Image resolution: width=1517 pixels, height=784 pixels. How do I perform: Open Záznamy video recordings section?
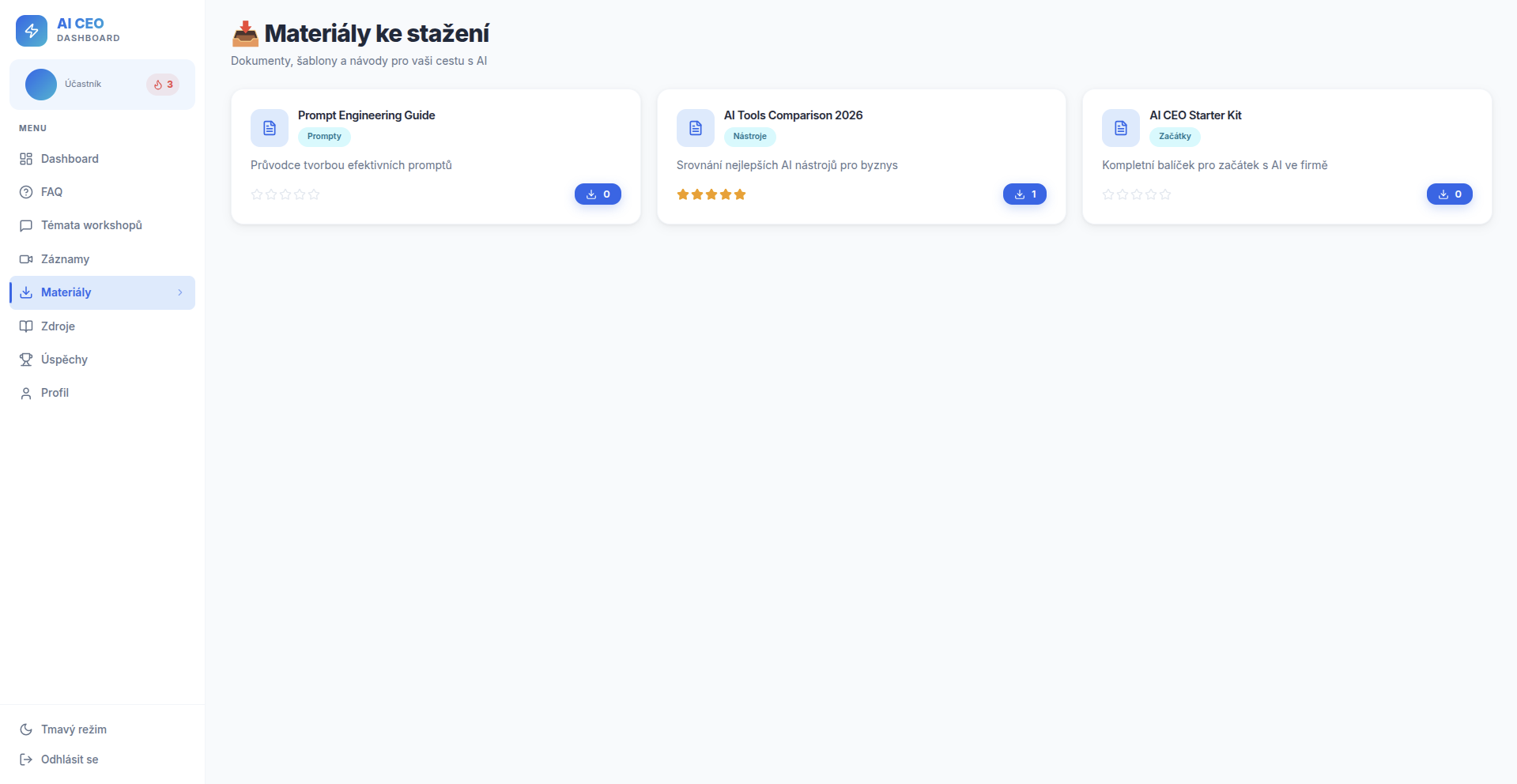pos(65,259)
